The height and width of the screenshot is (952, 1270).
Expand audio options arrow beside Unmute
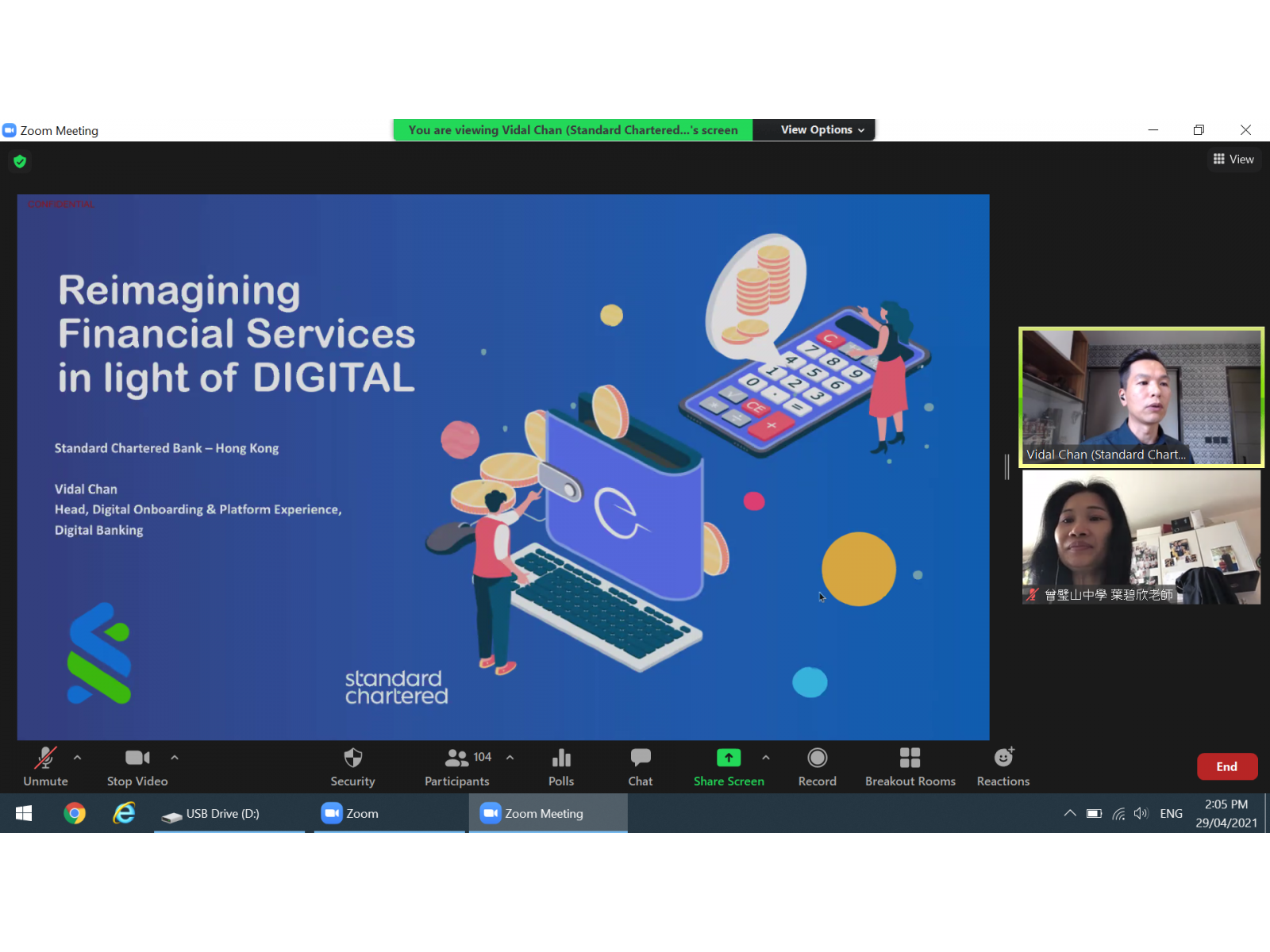pos(77,758)
